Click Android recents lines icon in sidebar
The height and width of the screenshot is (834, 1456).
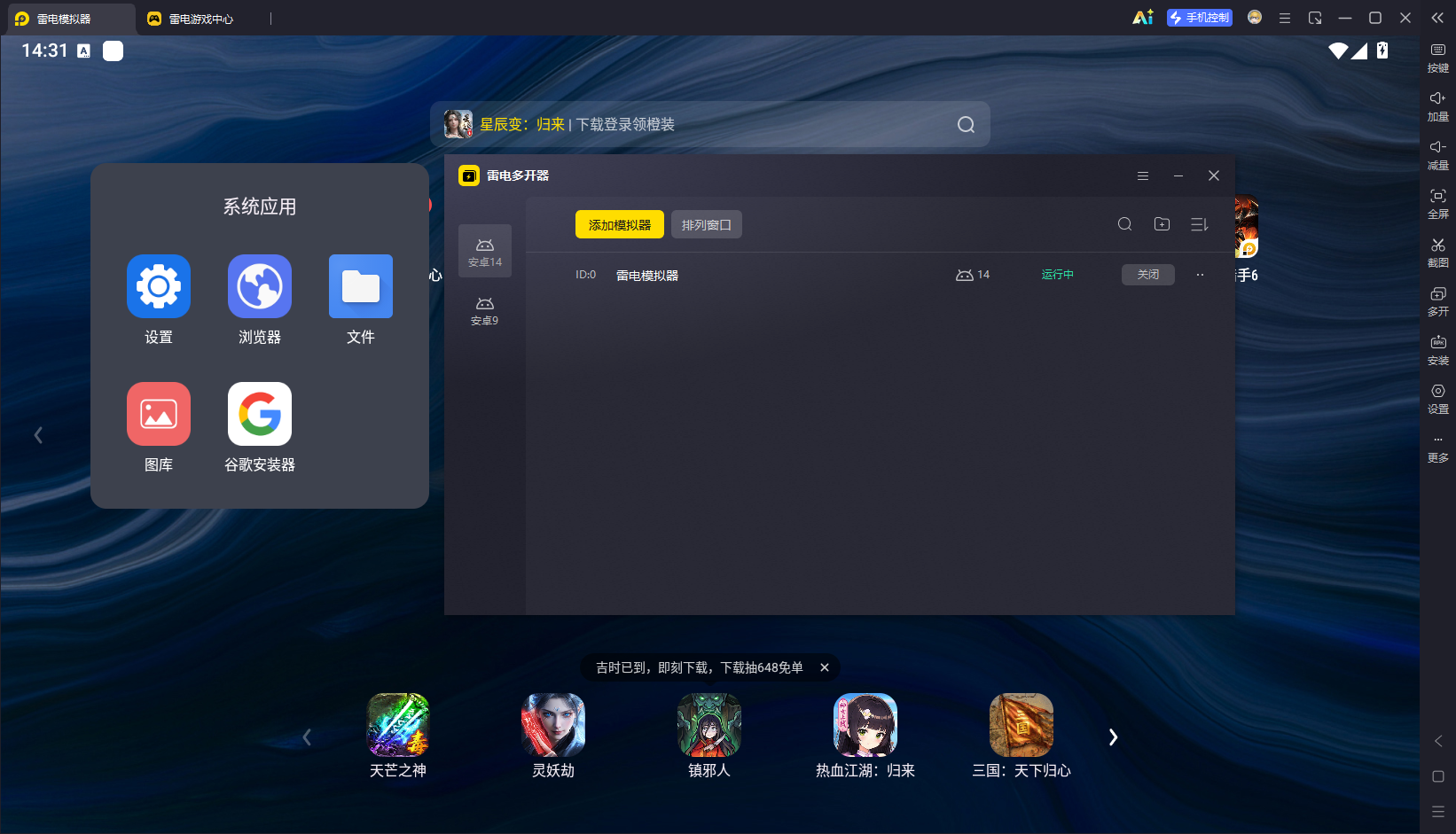pos(1438,812)
